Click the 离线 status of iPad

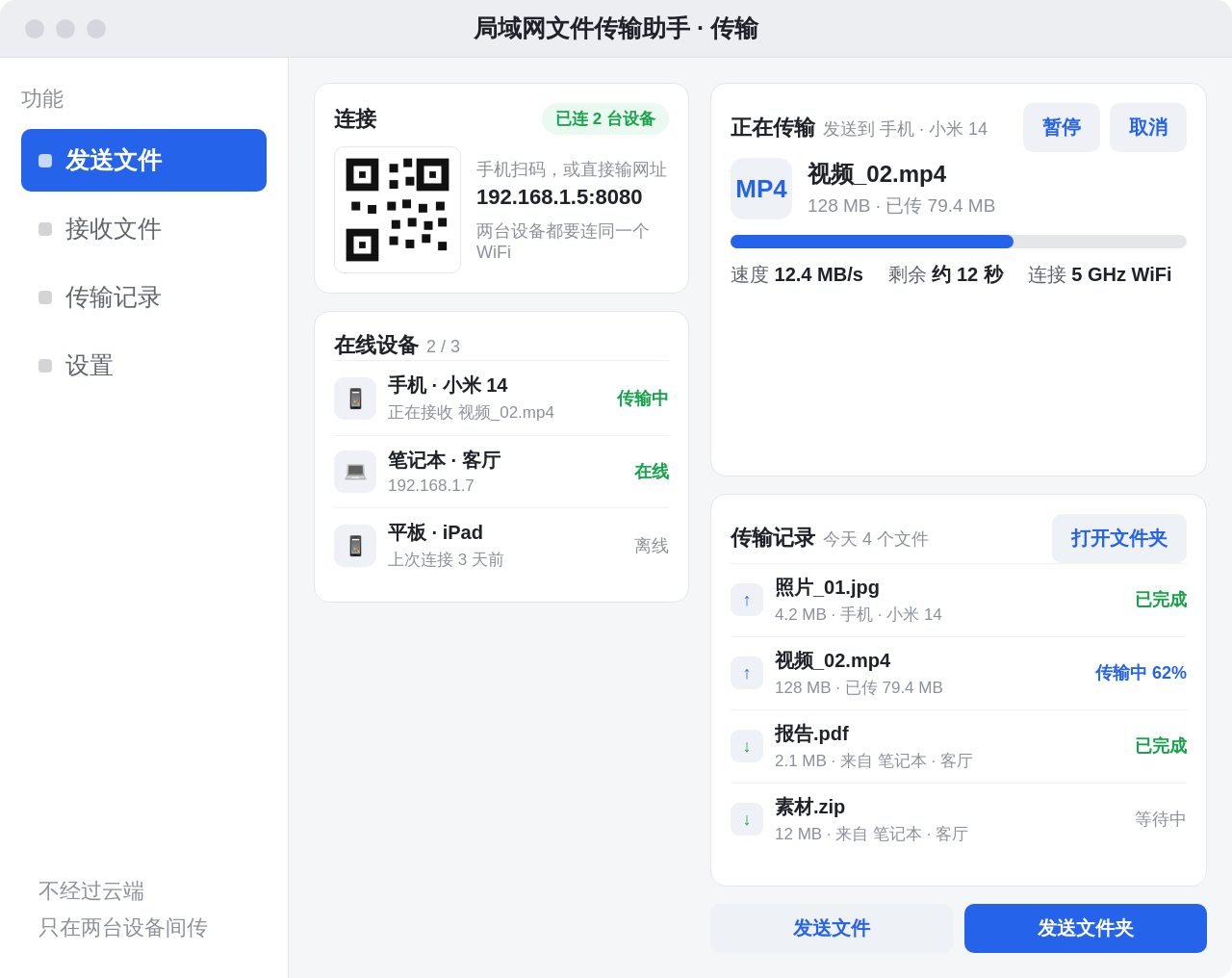click(x=652, y=546)
